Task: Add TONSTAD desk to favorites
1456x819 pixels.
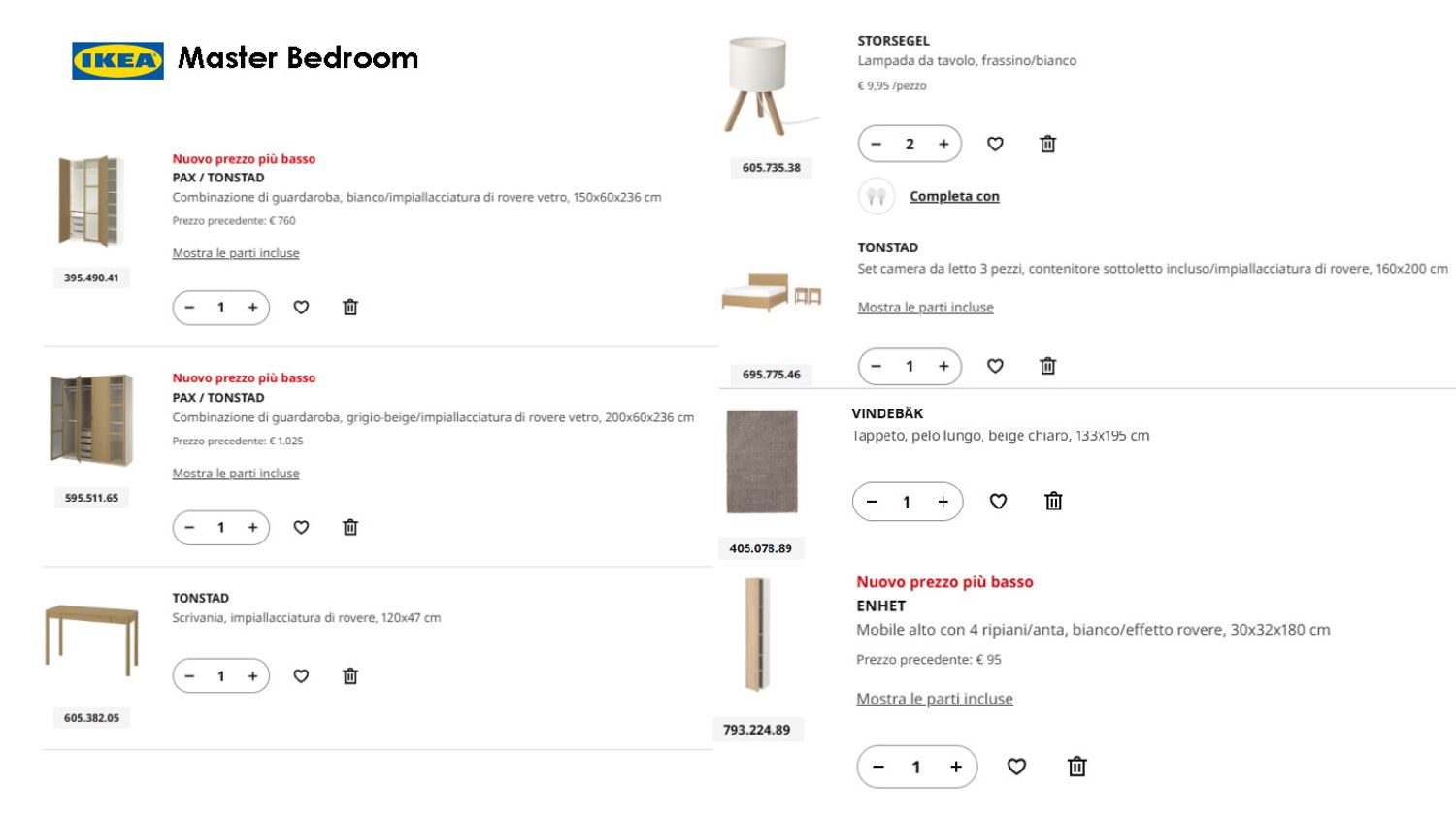Action: 301,676
